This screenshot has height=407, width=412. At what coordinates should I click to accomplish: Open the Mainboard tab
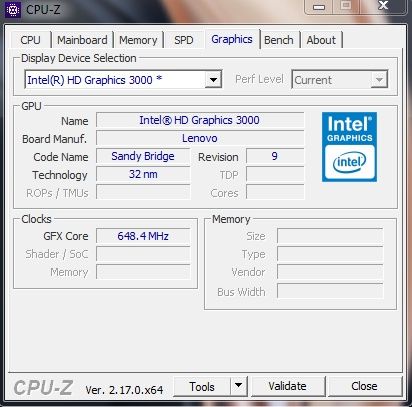(x=82, y=40)
